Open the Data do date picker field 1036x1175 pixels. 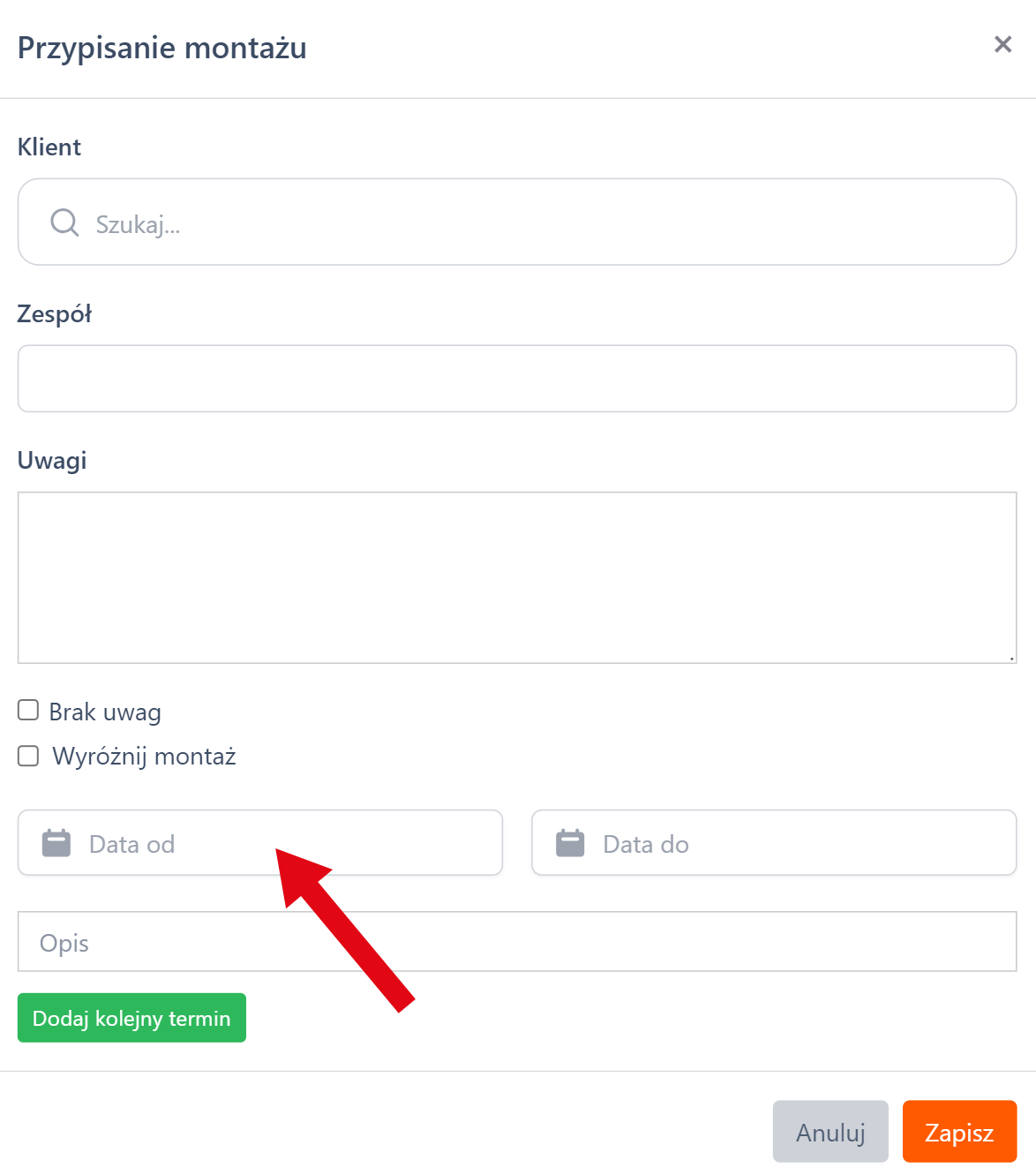pyautogui.click(x=794, y=844)
